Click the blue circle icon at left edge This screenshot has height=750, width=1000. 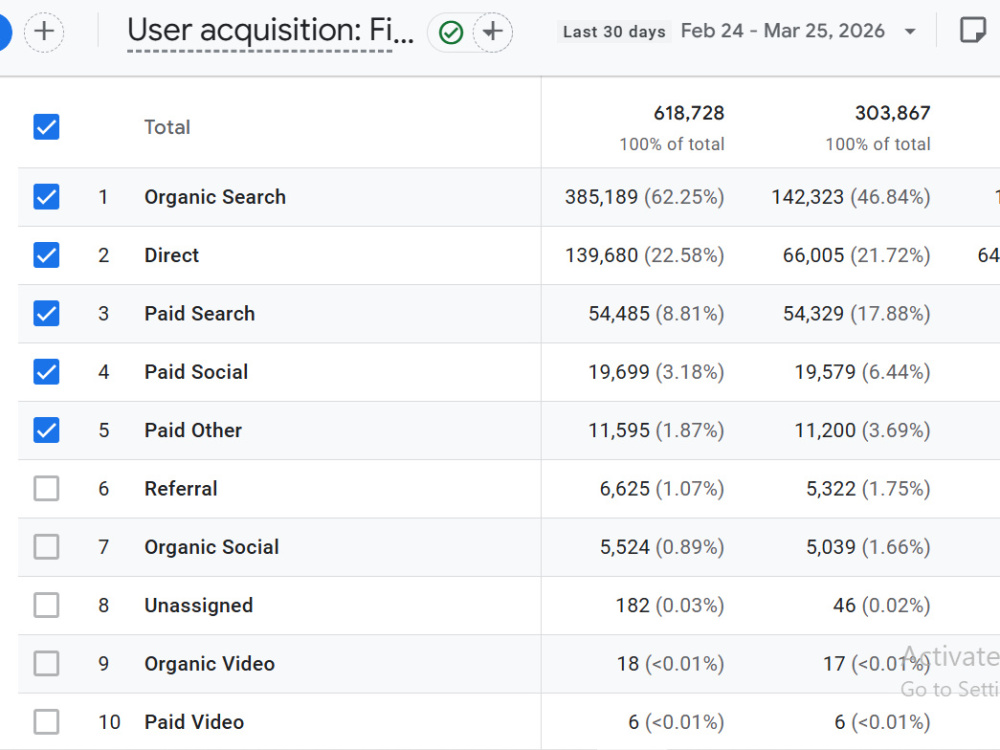4,31
